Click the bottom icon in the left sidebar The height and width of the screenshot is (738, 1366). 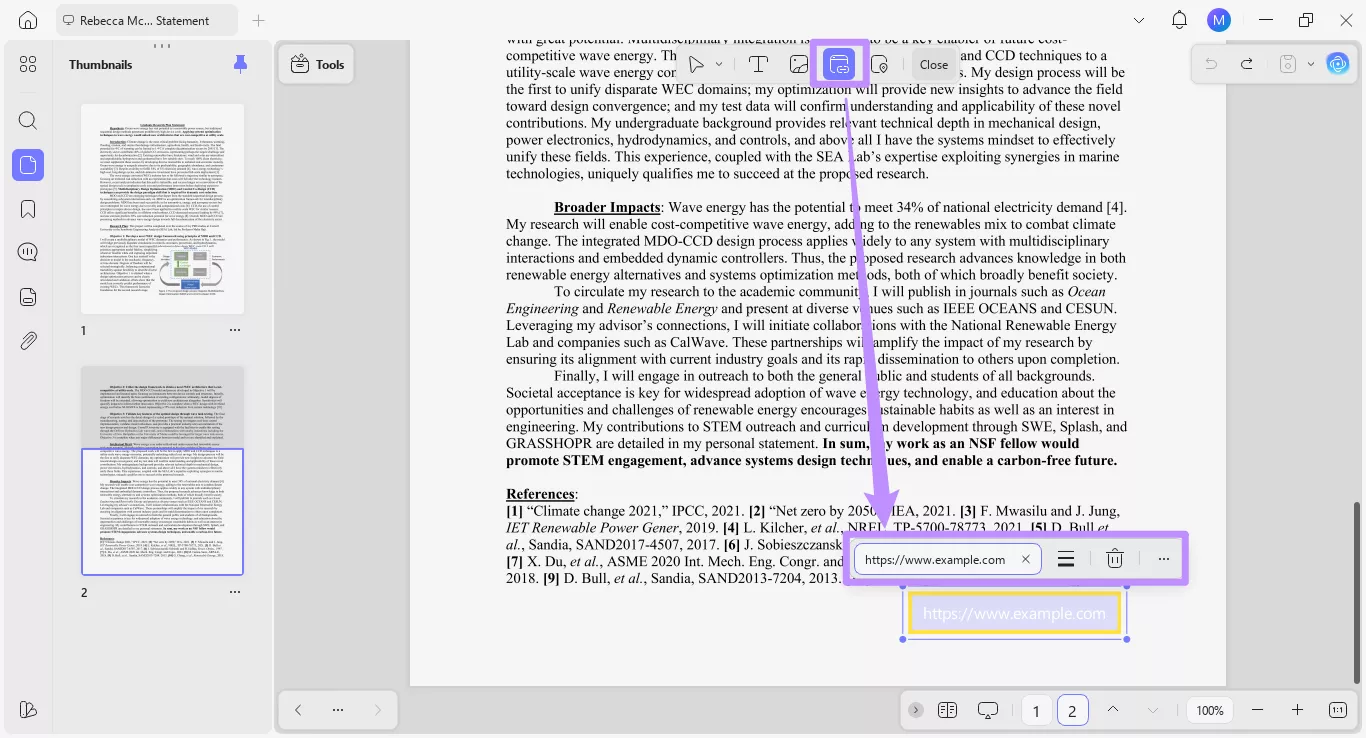point(28,709)
